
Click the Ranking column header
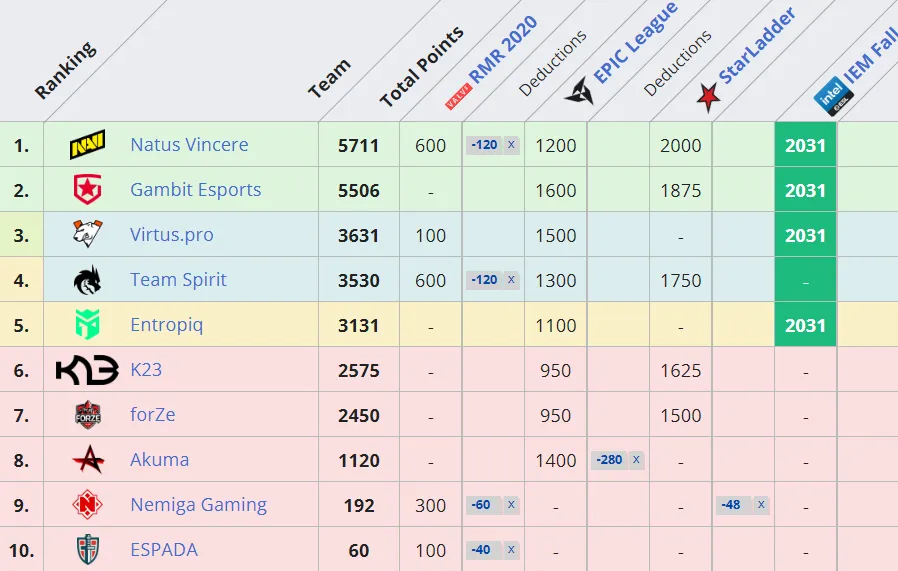(x=65, y=70)
